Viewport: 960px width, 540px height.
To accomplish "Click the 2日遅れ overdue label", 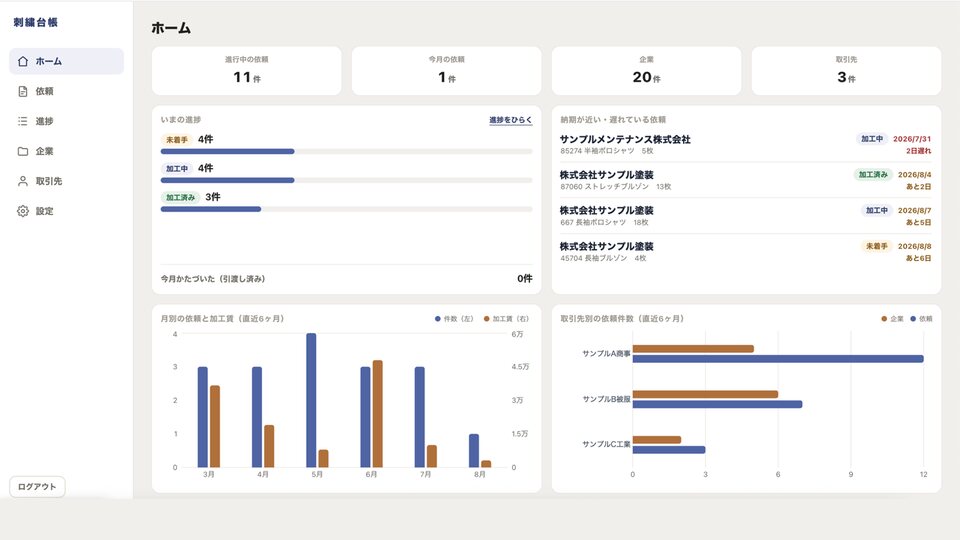I will [918, 151].
